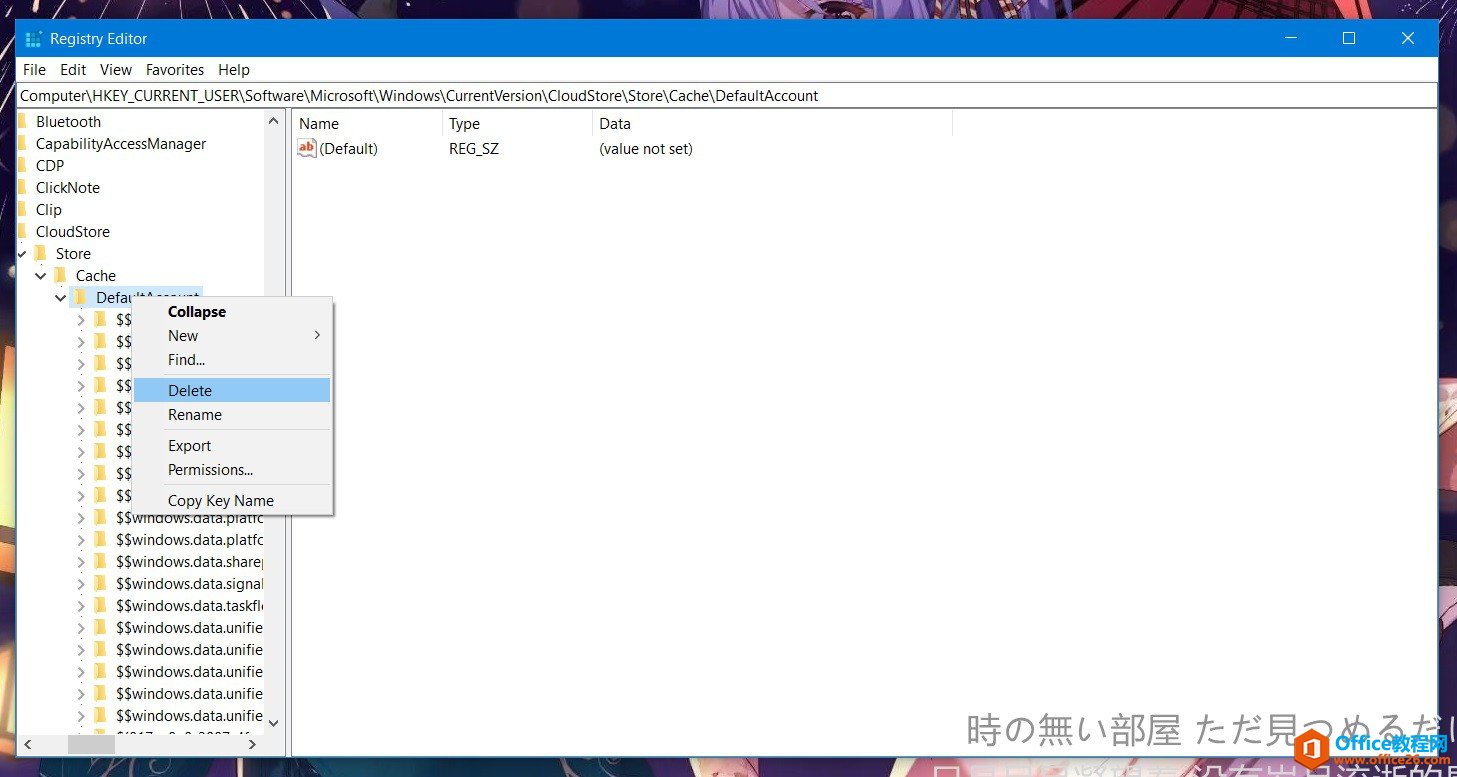
Task: Click the Store key folder icon
Action: (41, 253)
